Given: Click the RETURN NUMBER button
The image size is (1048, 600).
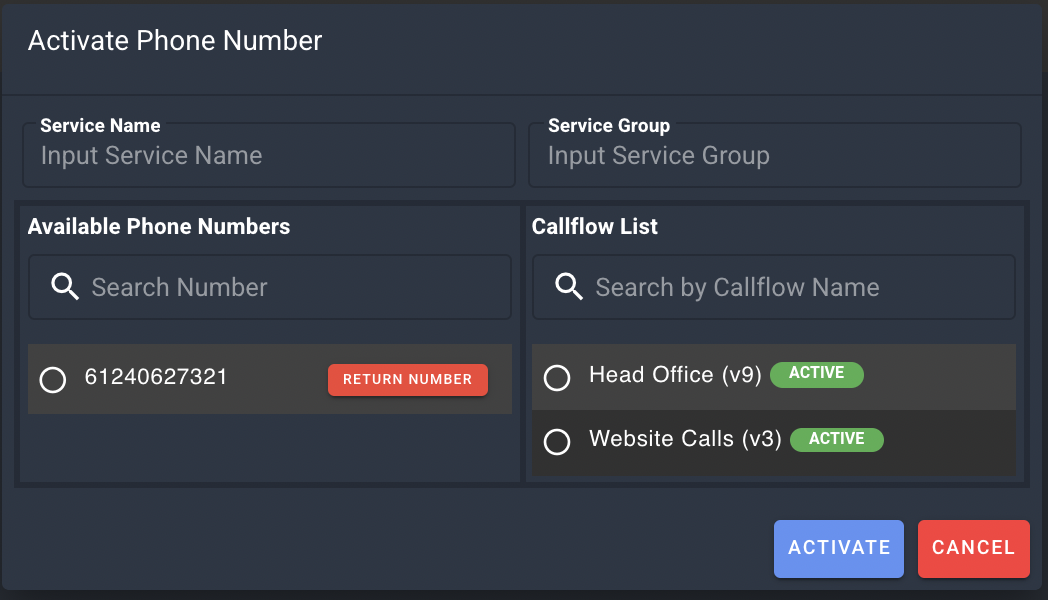Looking at the screenshot, I should tap(408, 380).
